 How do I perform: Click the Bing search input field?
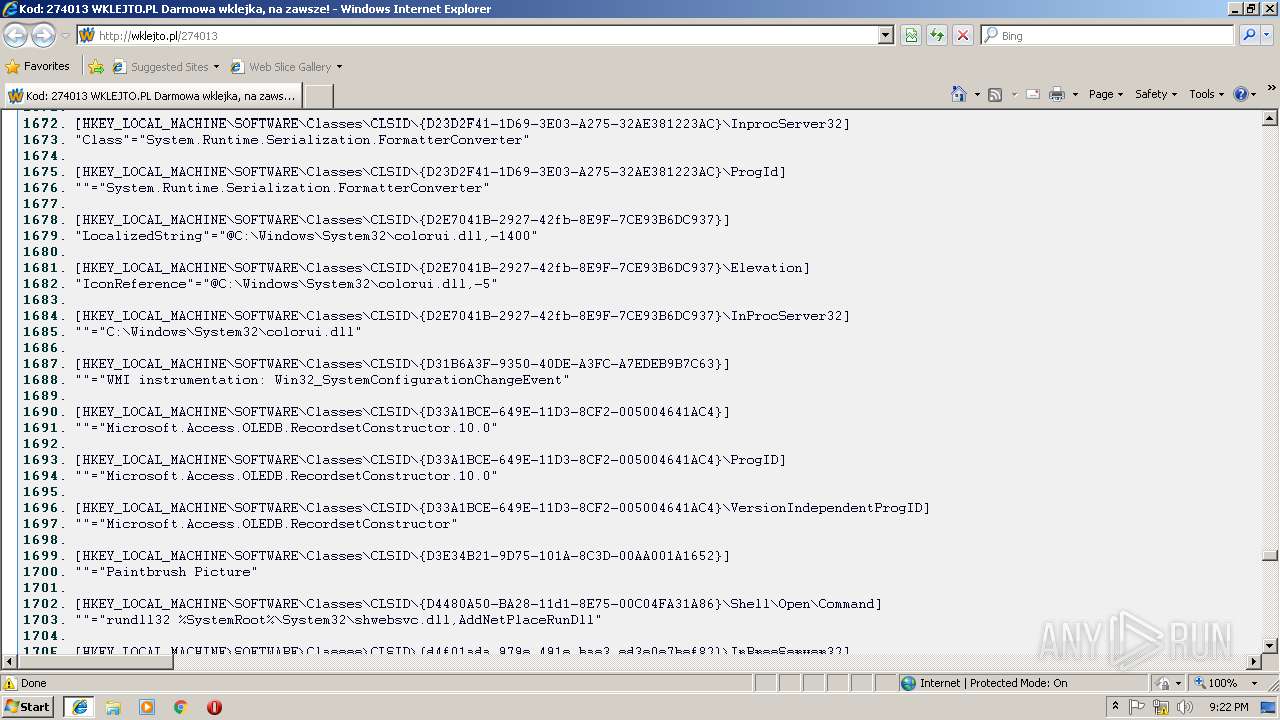pos(1115,35)
